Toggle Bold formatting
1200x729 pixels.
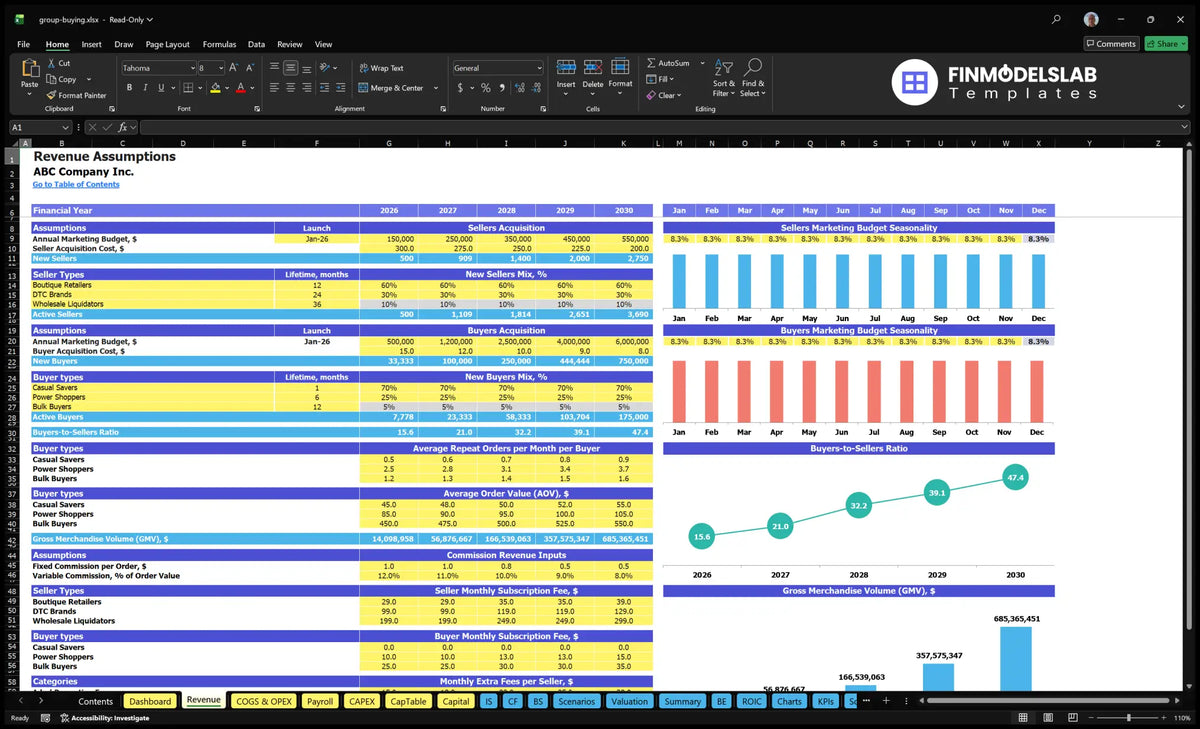tap(129, 88)
